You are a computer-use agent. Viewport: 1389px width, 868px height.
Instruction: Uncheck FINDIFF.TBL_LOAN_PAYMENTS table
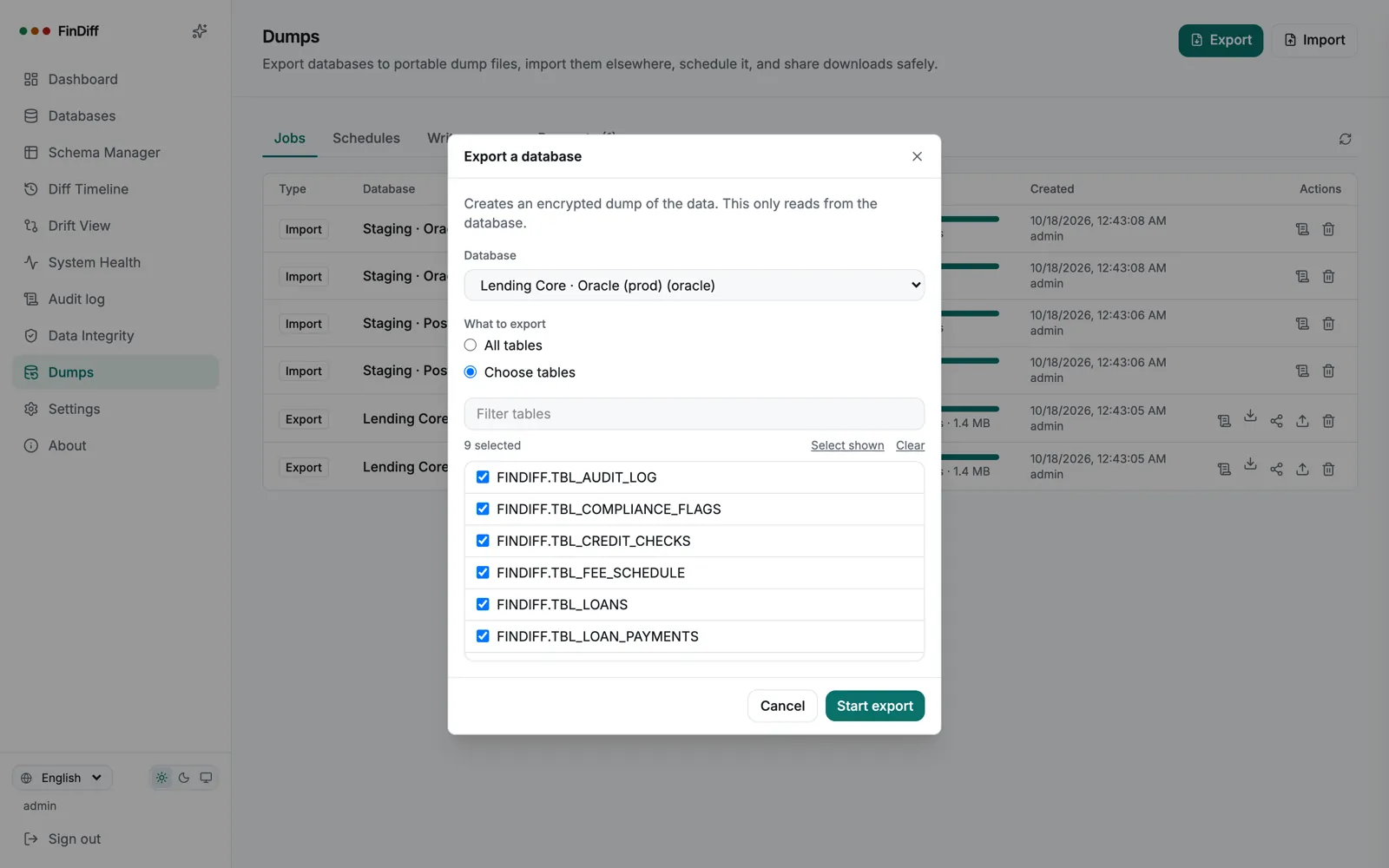[x=483, y=636]
